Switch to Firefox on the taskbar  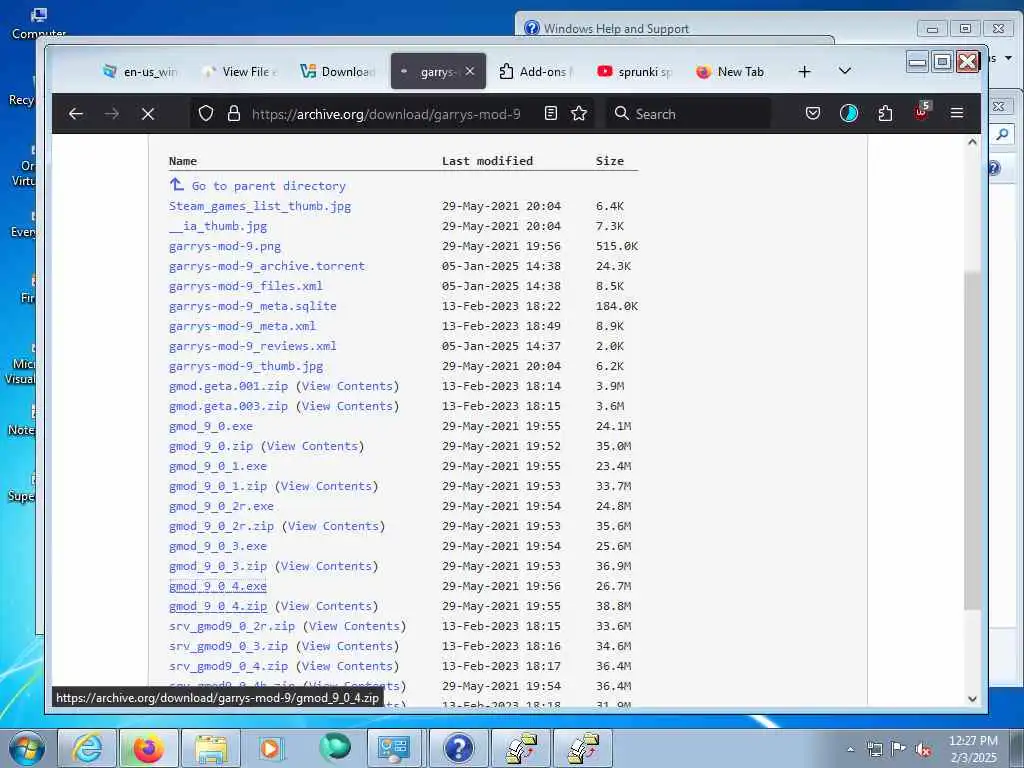[149, 748]
